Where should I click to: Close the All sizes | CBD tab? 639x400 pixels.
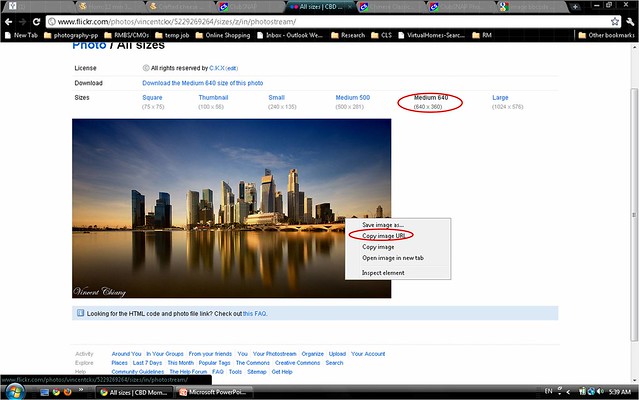(349, 7)
